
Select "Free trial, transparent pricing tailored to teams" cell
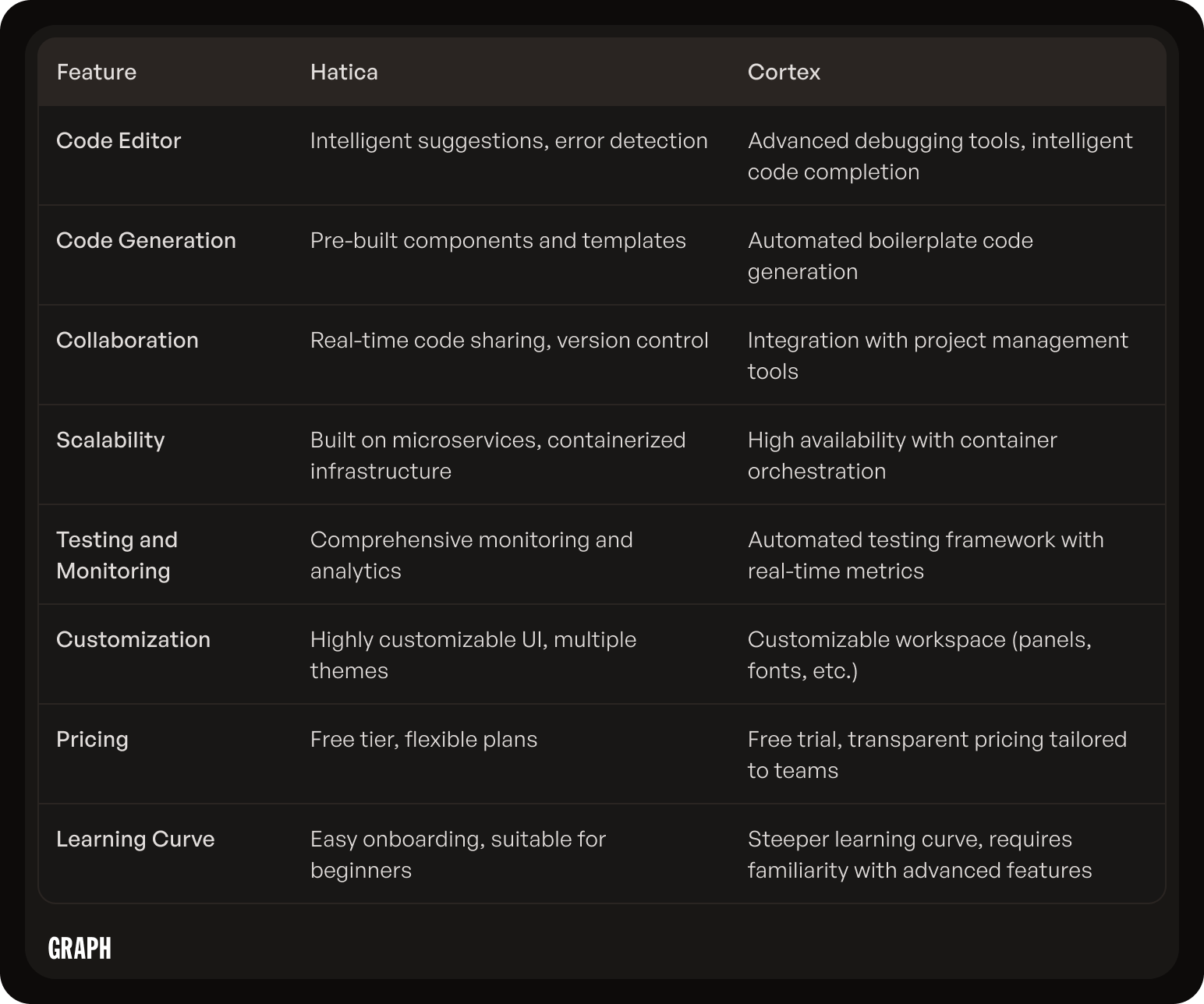[x=937, y=755]
